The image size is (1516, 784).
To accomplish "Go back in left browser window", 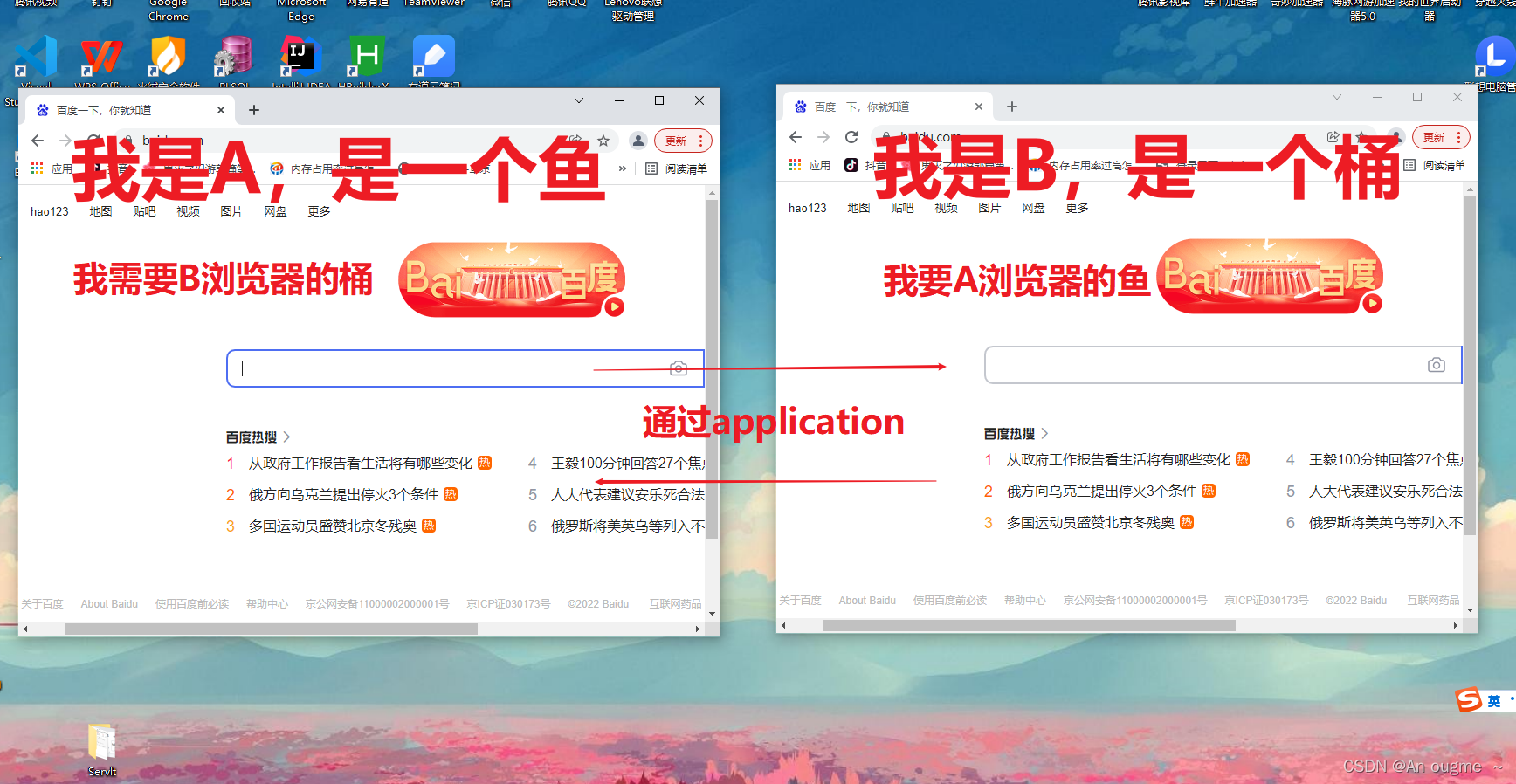I will (38, 141).
